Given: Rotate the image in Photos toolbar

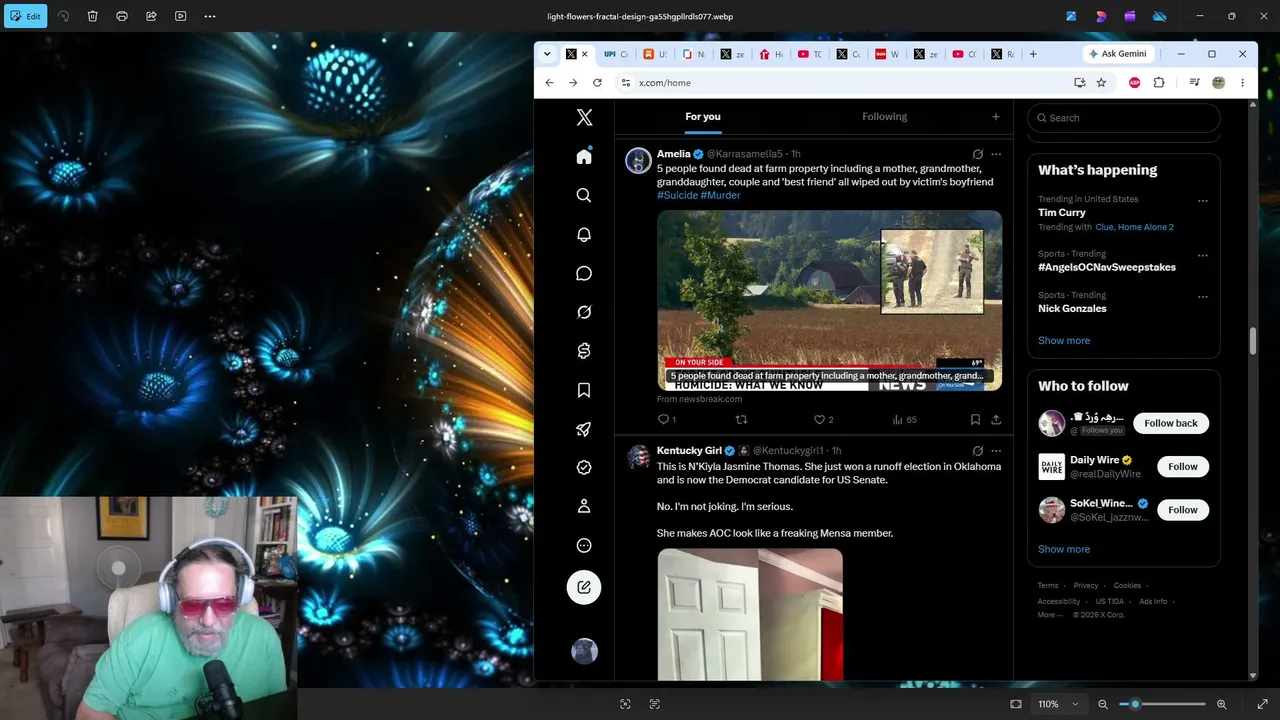Looking at the screenshot, I should pos(63,16).
